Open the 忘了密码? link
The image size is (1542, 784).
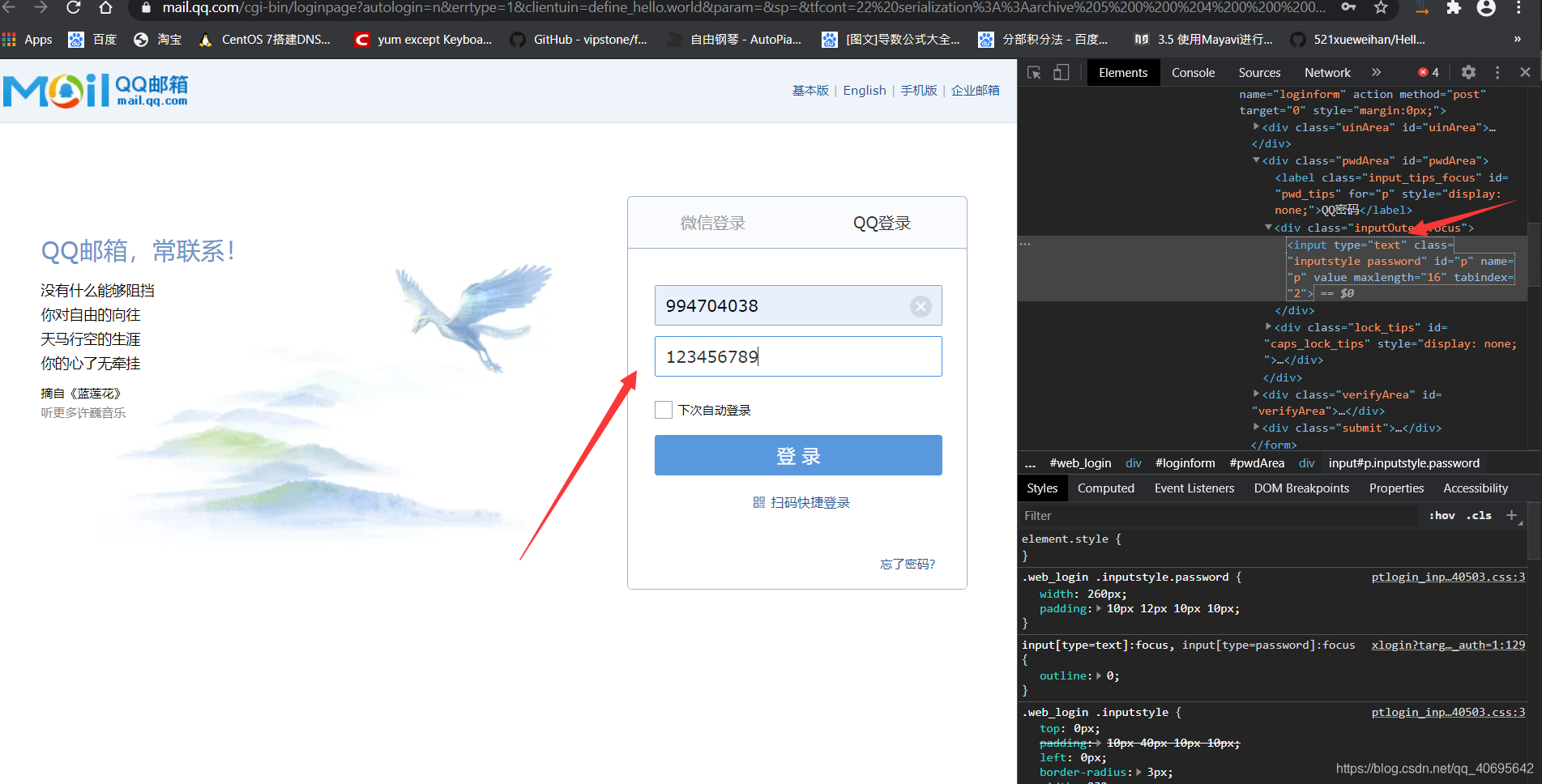pyautogui.click(x=908, y=565)
